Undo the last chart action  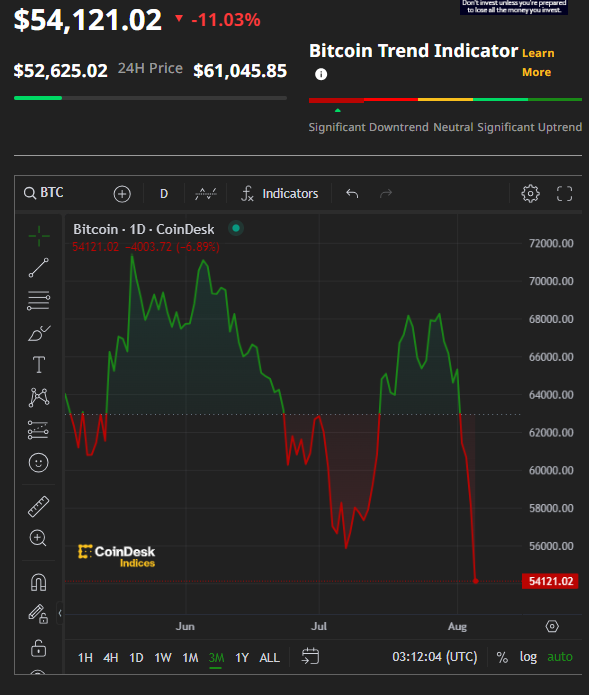[x=352, y=194]
